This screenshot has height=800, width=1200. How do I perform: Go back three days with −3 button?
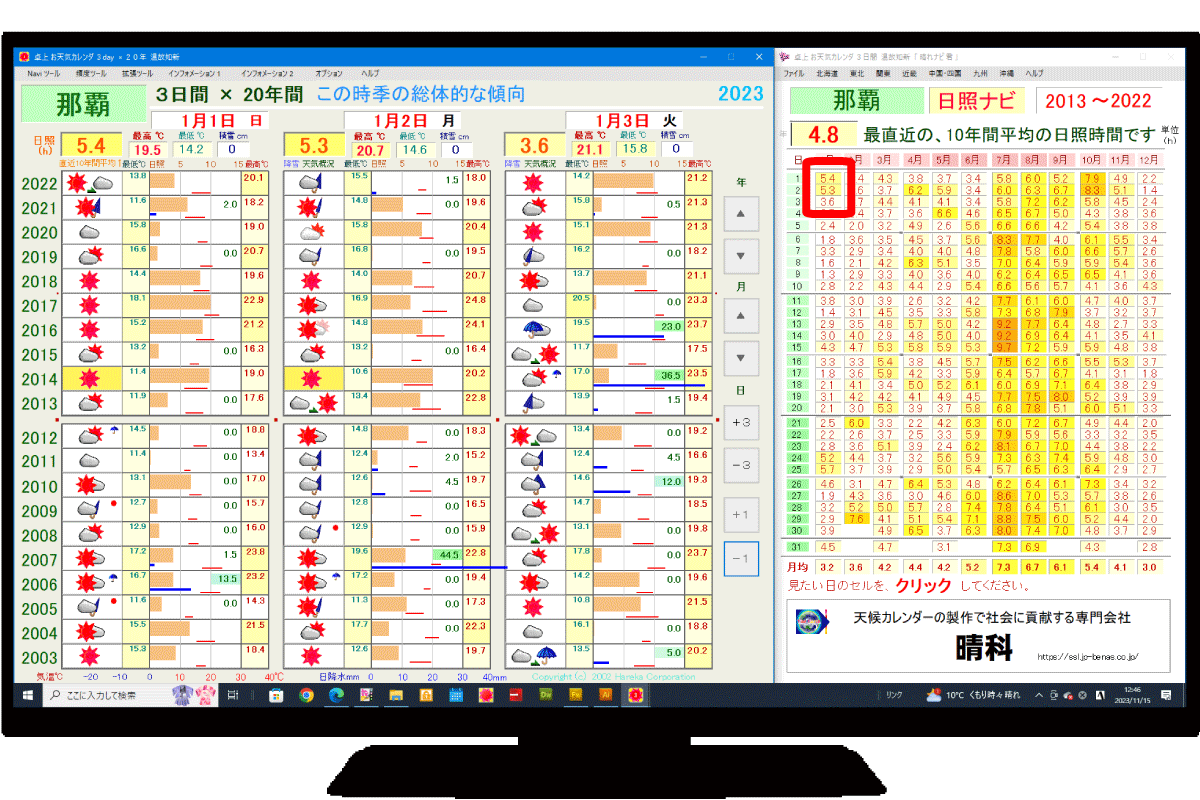pyautogui.click(x=740, y=464)
